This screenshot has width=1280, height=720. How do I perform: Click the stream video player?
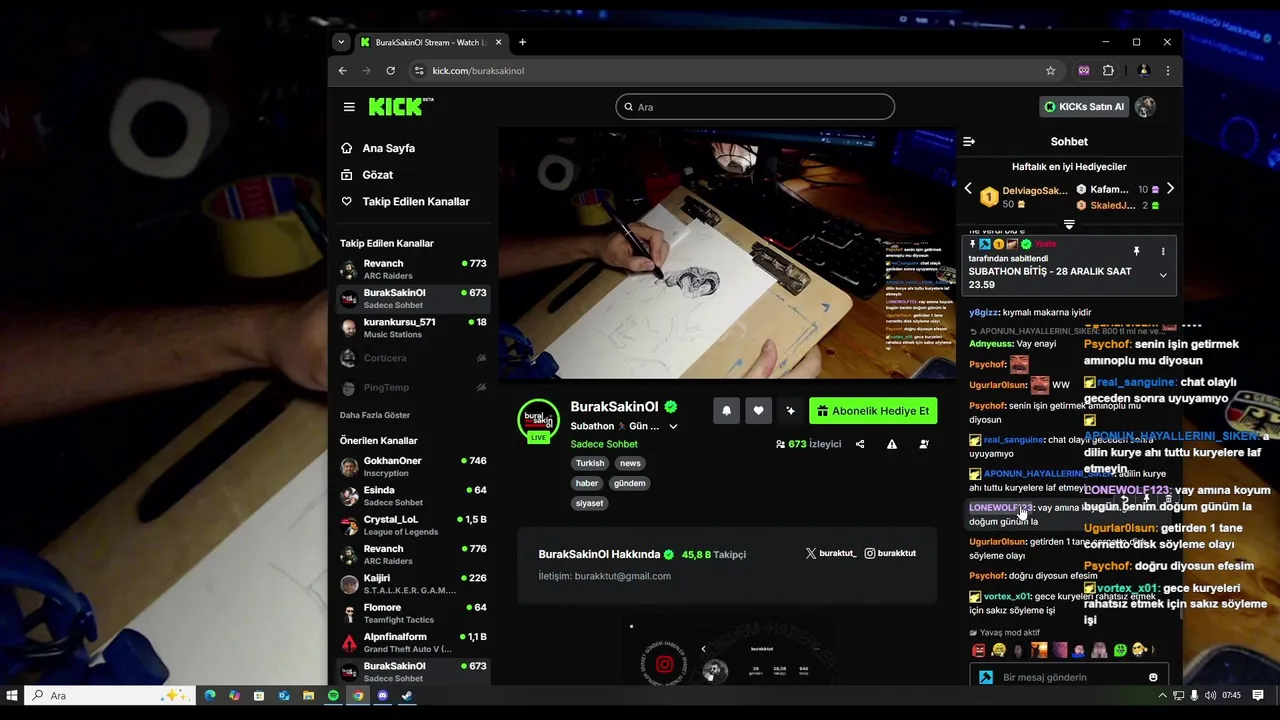tap(727, 254)
